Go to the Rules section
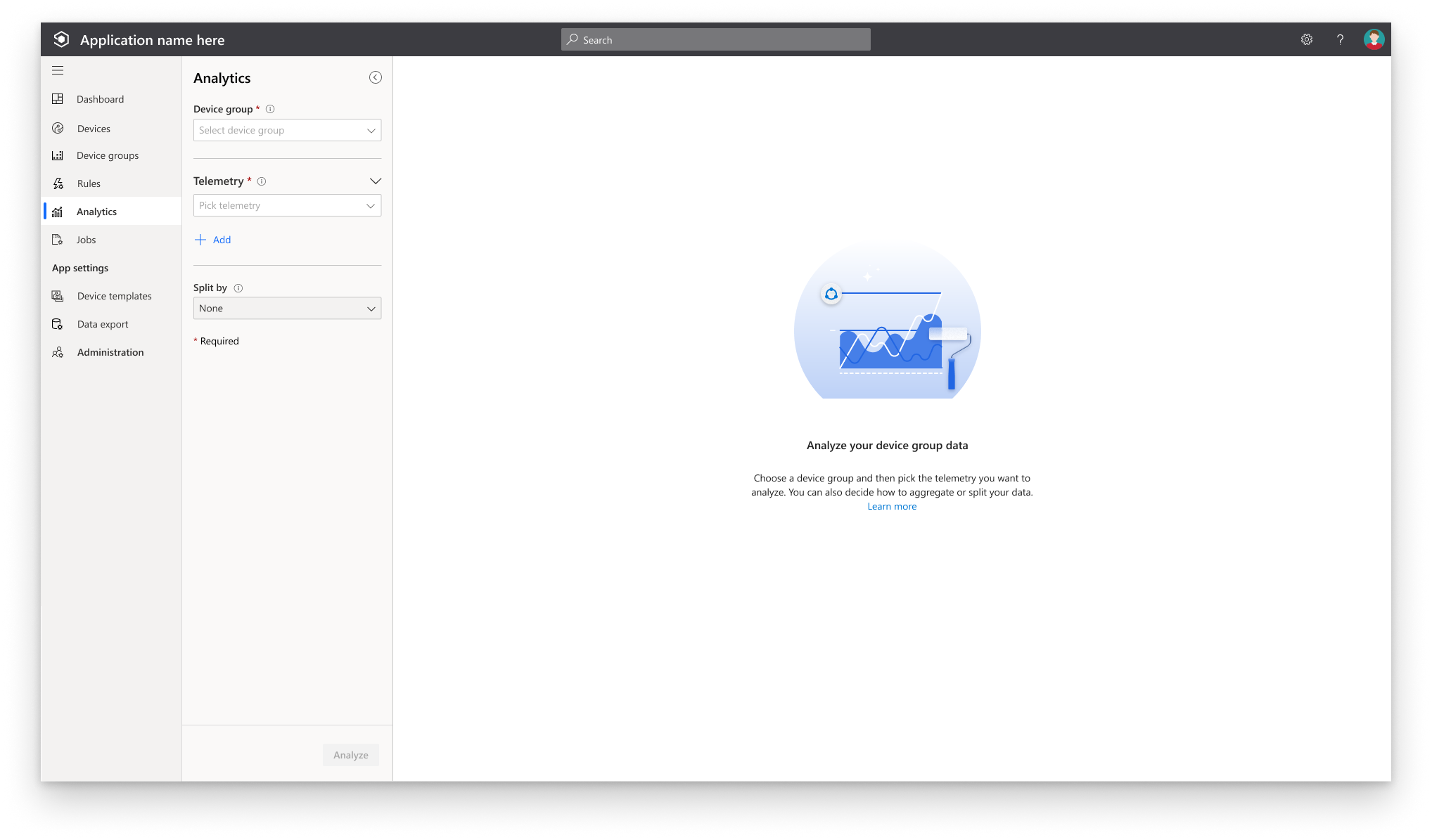Viewport: 1432px width, 840px height. click(89, 183)
